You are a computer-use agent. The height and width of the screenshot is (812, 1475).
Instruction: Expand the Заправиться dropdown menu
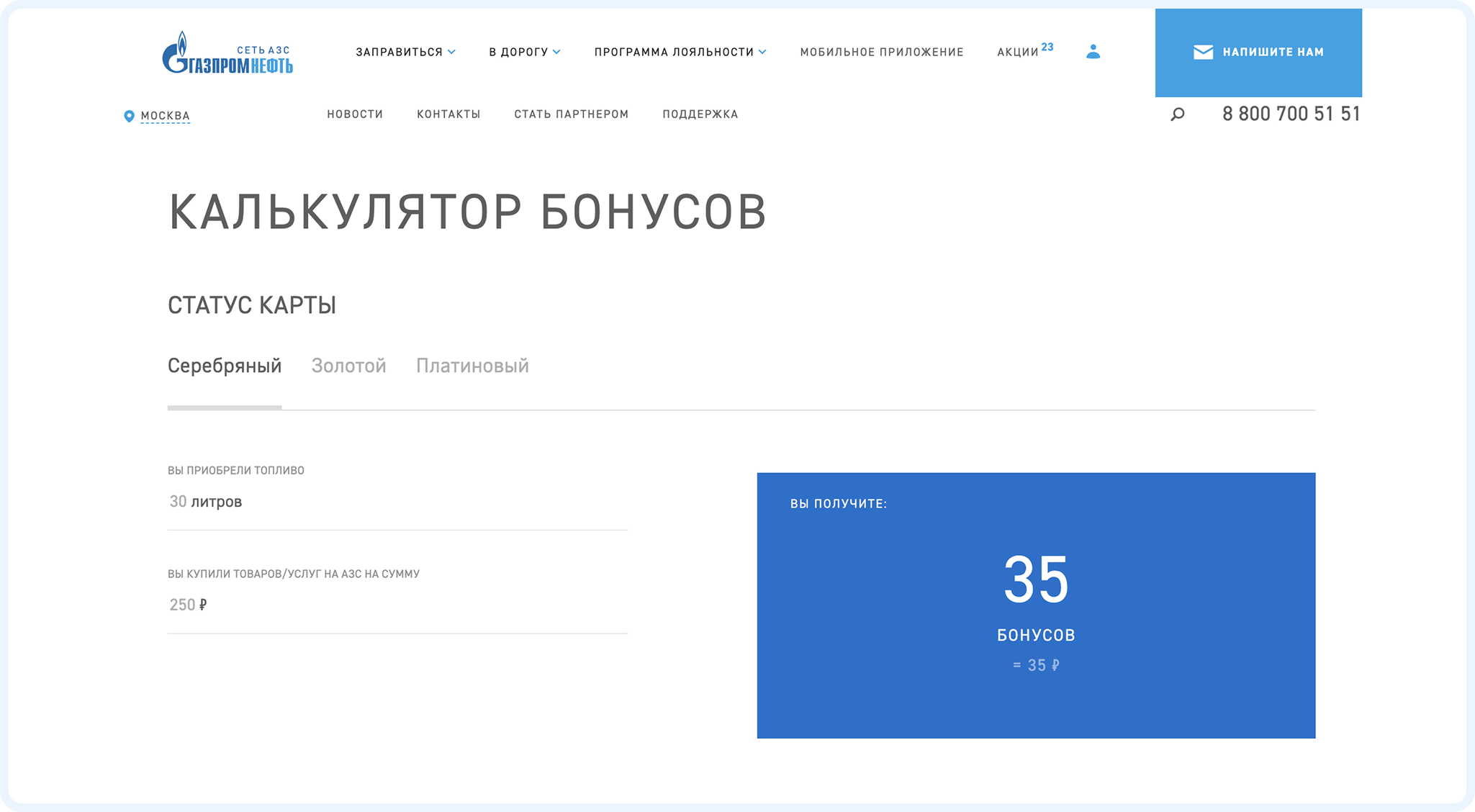[x=405, y=52]
